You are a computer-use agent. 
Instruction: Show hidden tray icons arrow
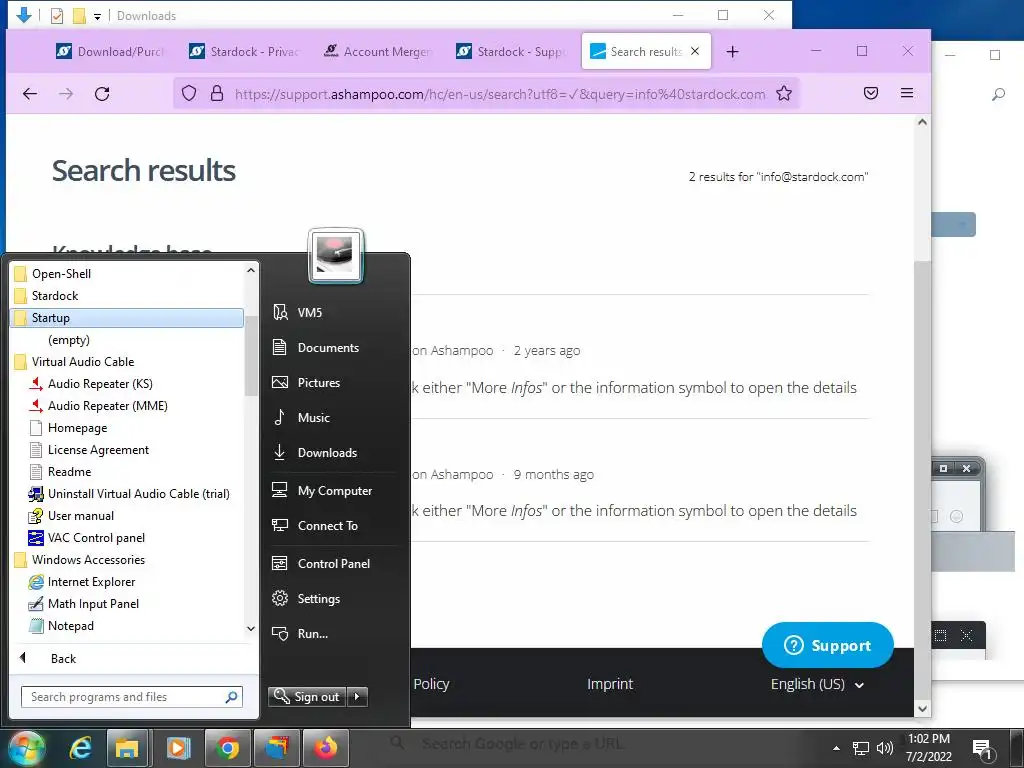pyautogui.click(x=836, y=748)
